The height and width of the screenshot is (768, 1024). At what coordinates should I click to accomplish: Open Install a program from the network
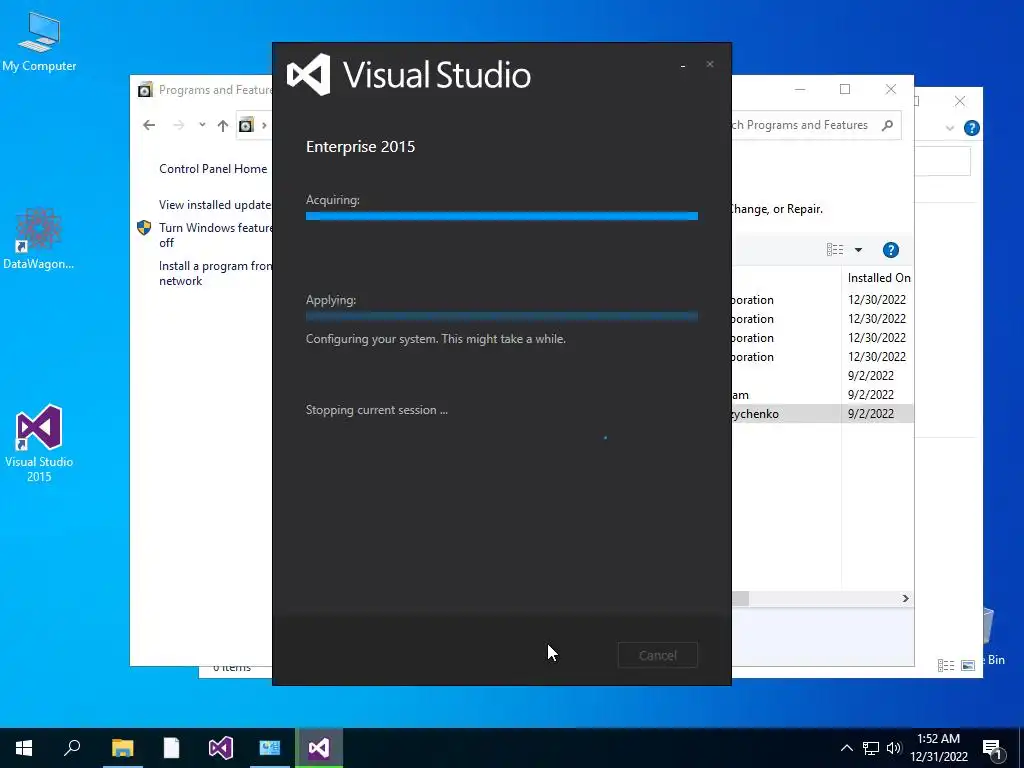point(215,273)
